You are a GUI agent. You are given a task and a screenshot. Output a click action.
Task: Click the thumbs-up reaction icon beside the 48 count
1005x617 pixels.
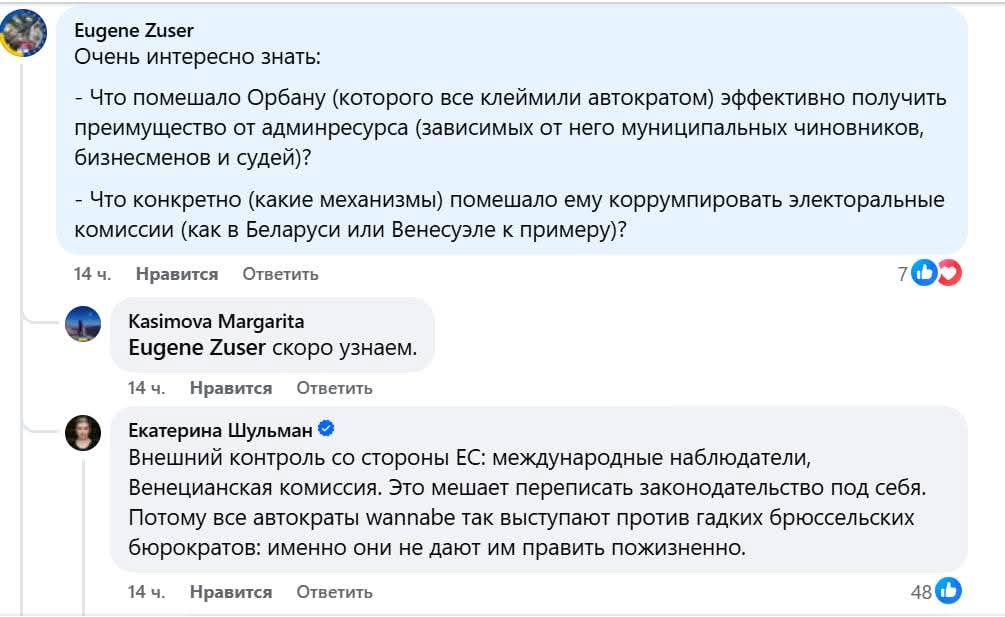click(x=948, y=591)
